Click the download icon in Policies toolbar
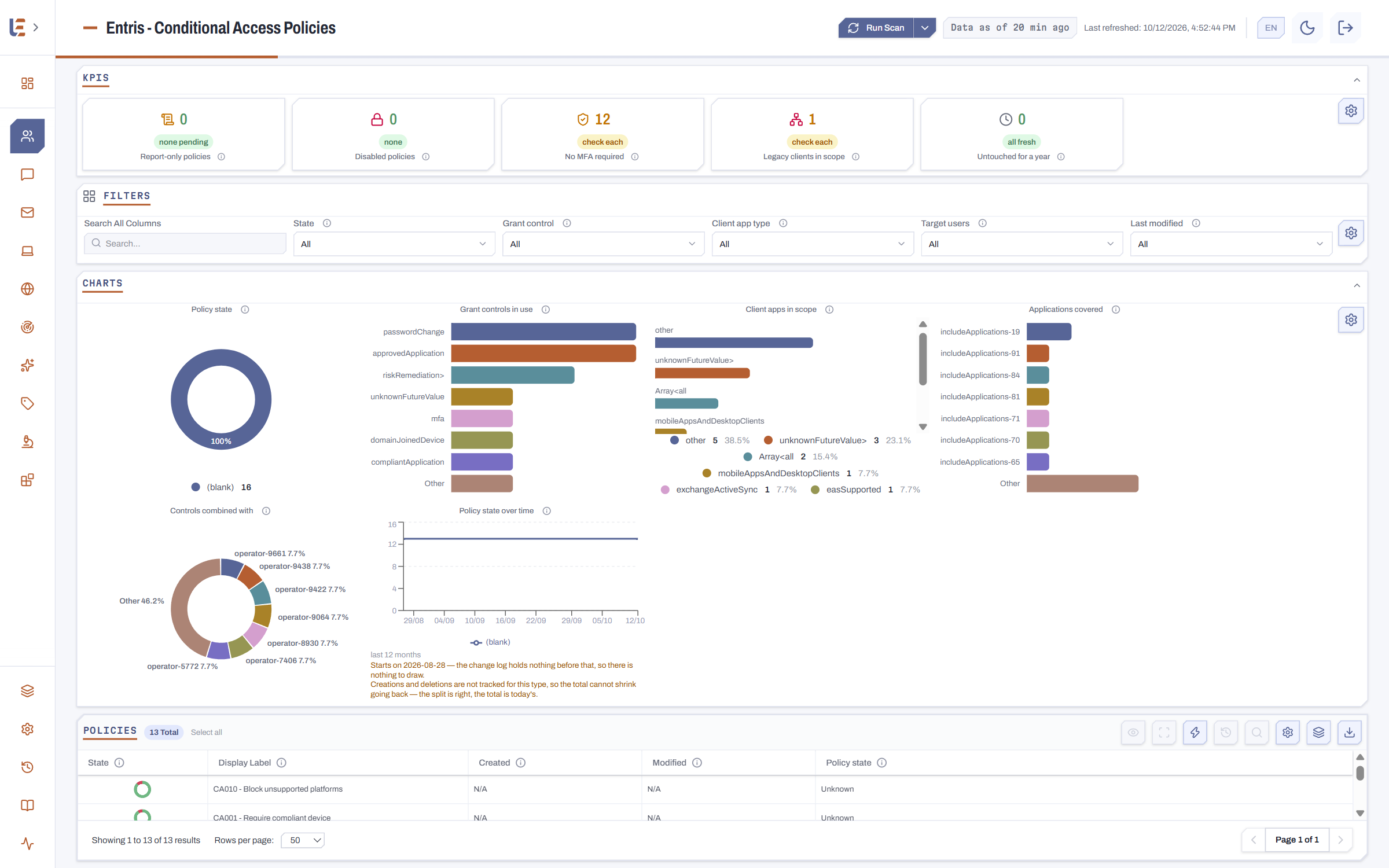This screenshot has height=868, width=1389. [x=1349, y=733]
